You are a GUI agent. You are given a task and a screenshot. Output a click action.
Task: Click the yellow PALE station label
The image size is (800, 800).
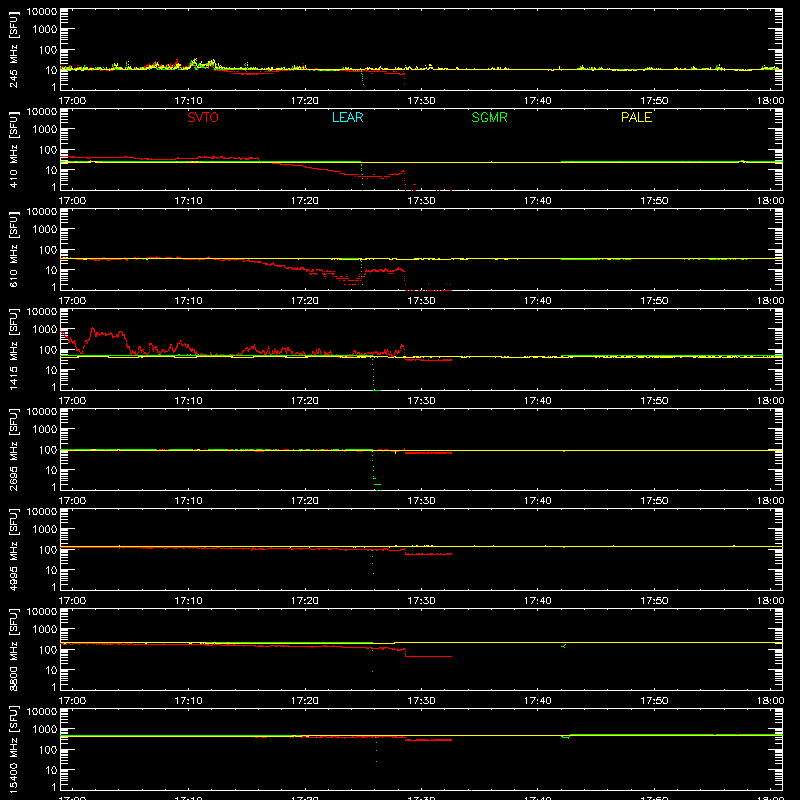click(636, 117)
